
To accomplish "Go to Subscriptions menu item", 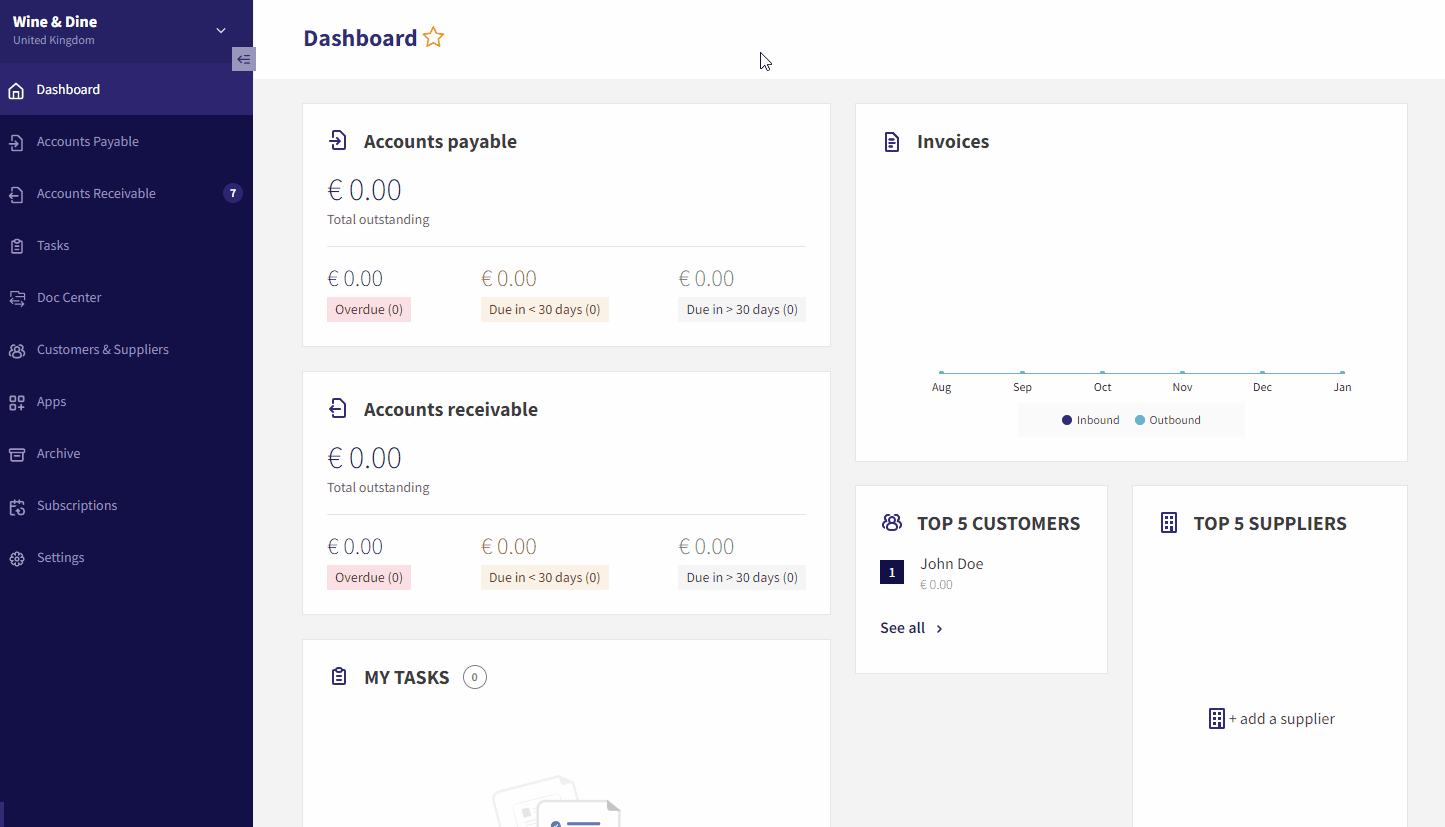I will pyautogui.click(x=126, y=506).
